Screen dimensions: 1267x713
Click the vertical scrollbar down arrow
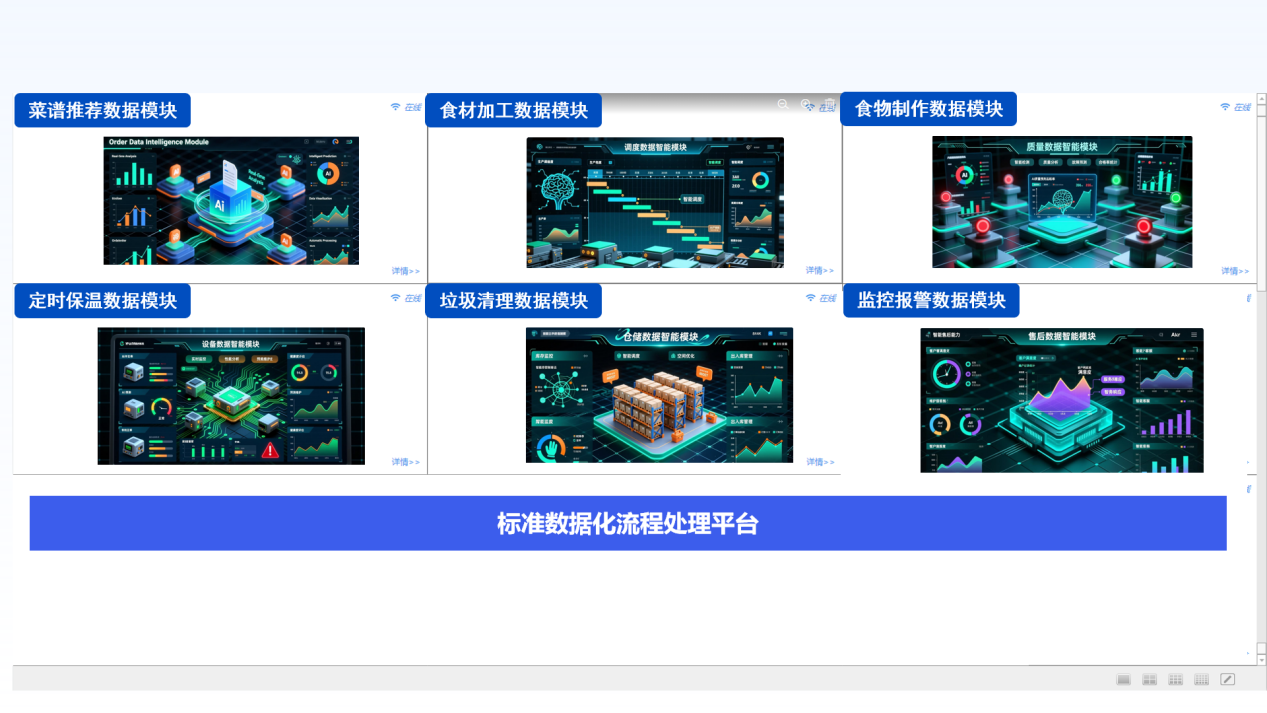1261,660
